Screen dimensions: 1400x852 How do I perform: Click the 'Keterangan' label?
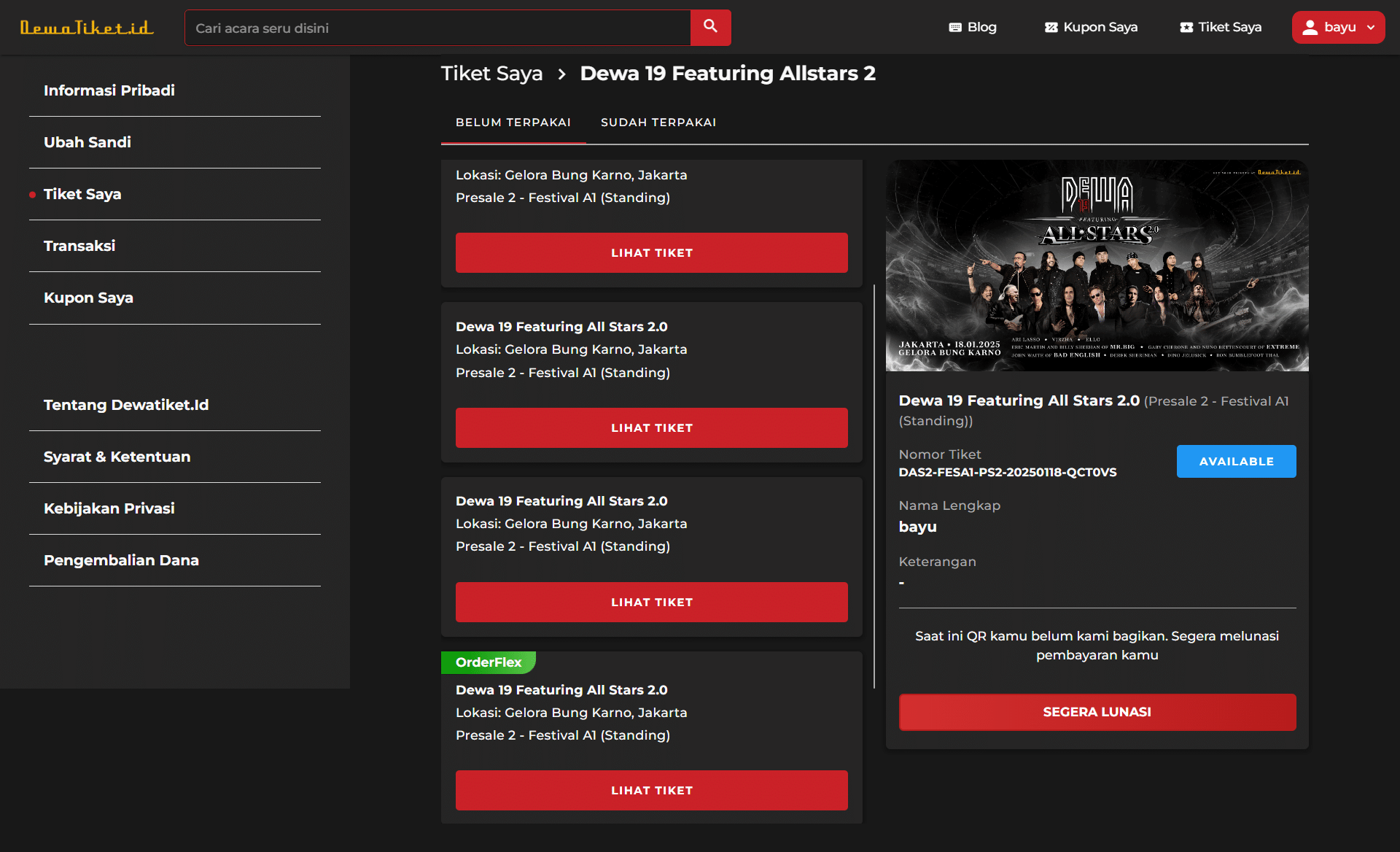[938, 562]
